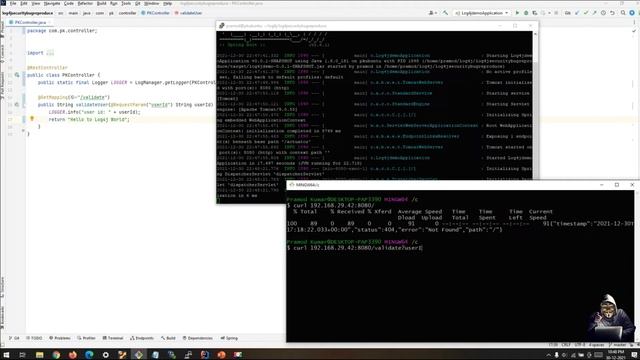Click Run with Coverage icon
Screen dimensions: 640x360
[x=534, y=13]
